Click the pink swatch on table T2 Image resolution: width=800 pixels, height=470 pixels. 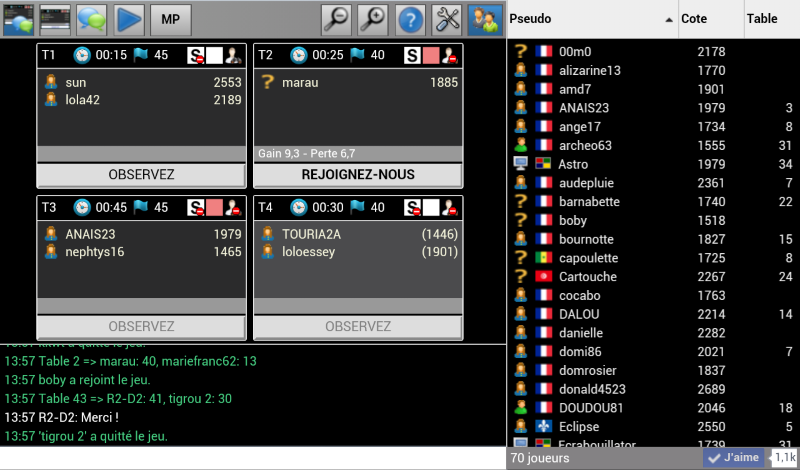[431, 55]
